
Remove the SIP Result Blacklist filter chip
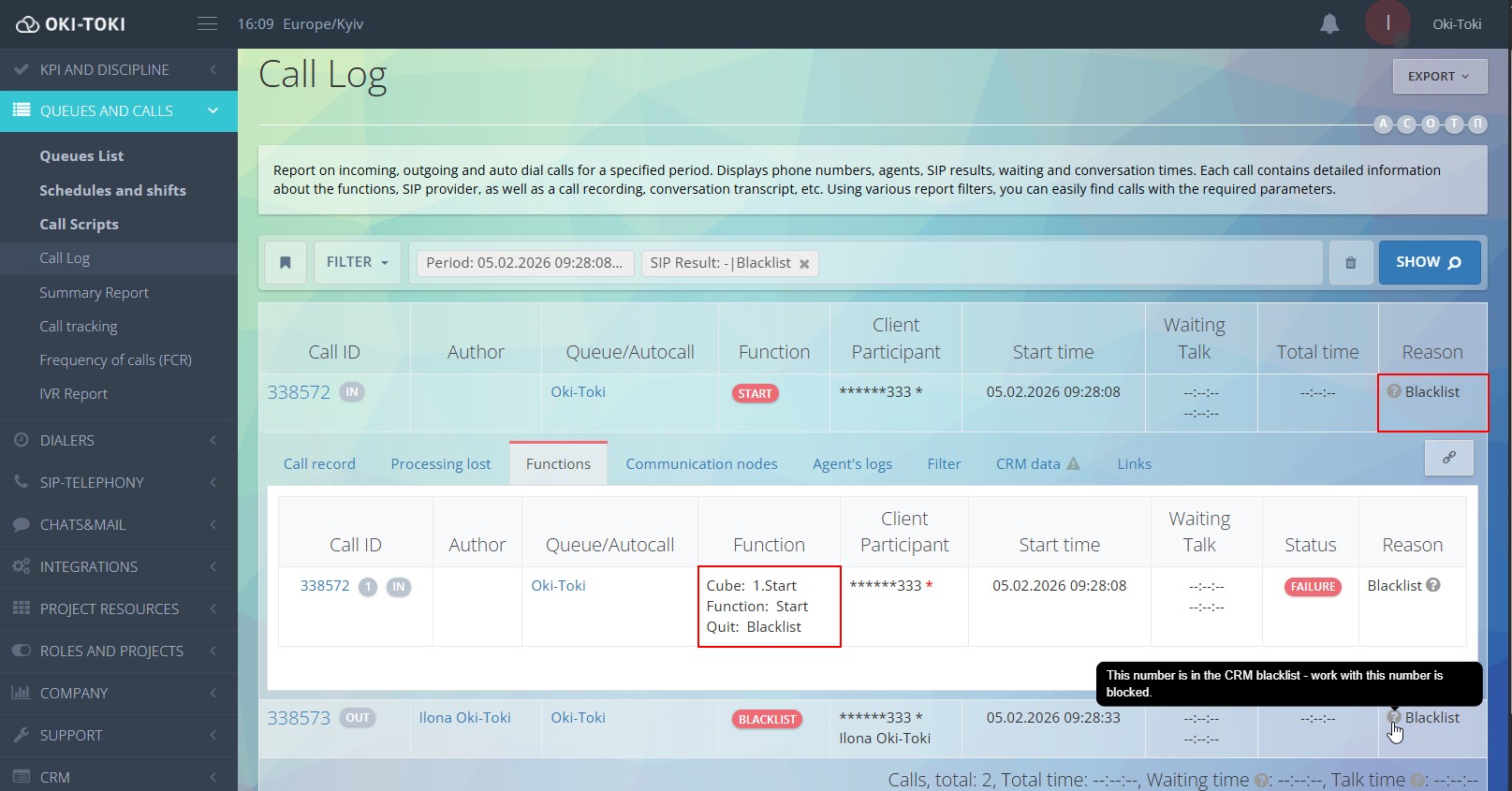(804, 264)
